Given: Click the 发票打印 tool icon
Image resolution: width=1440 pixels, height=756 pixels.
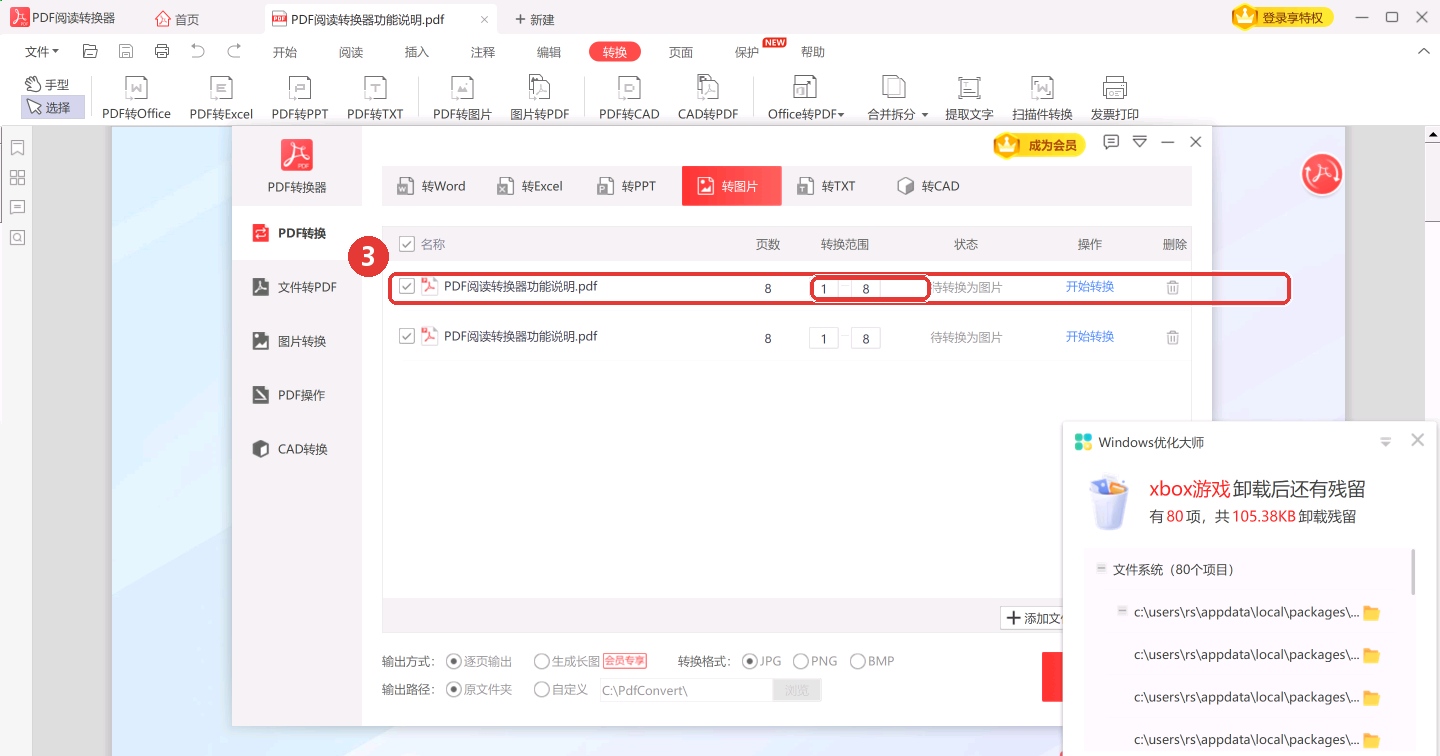Looking at the screenshot, I should tap(1115, 98).
